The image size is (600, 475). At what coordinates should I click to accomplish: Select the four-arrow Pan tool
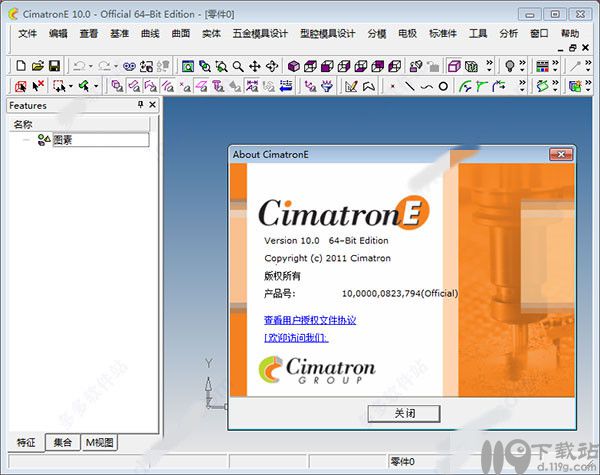click(254, 66)
